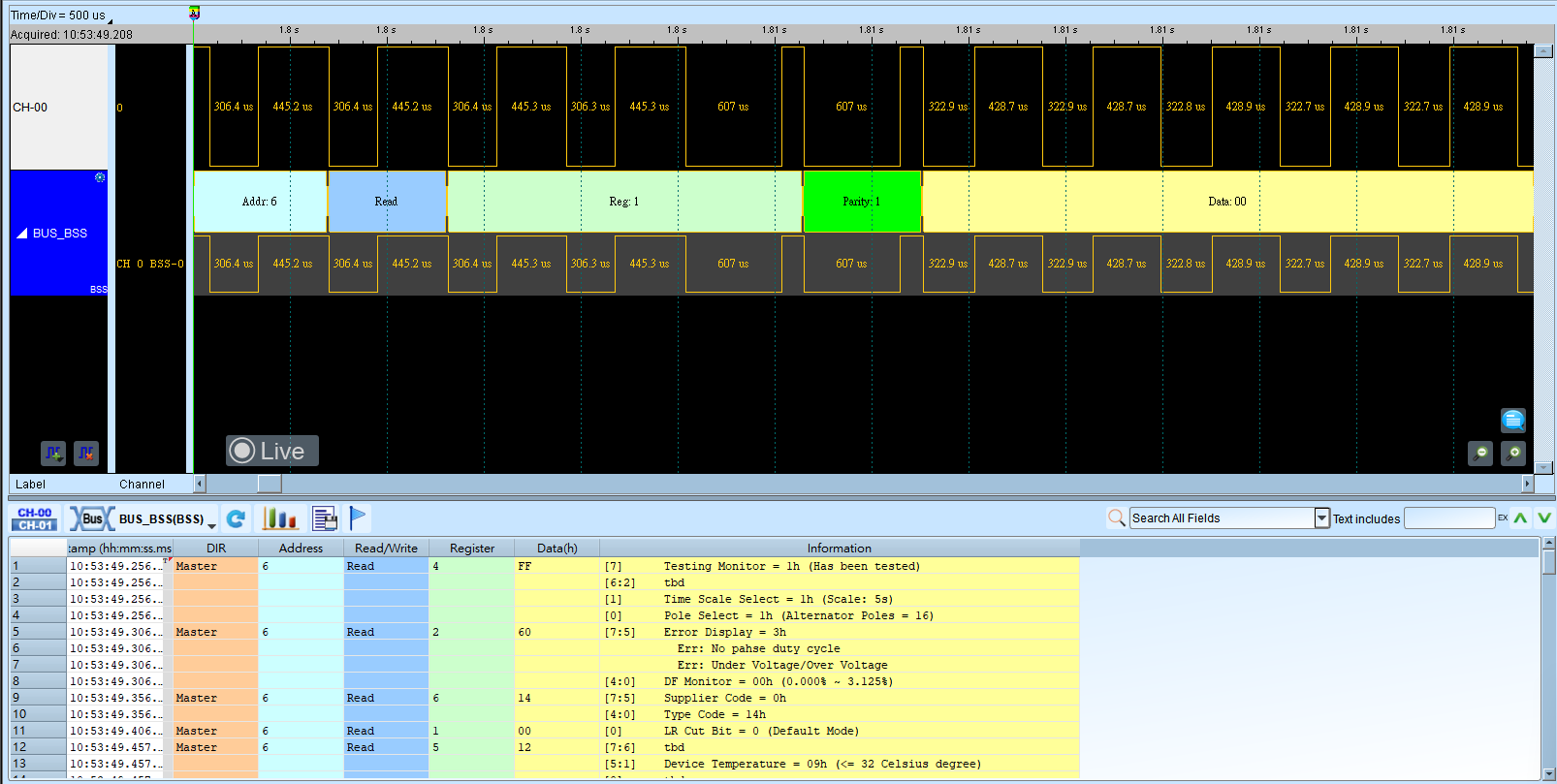
Task: Click the Text includes input field
Action: (x=1449, y=518)
